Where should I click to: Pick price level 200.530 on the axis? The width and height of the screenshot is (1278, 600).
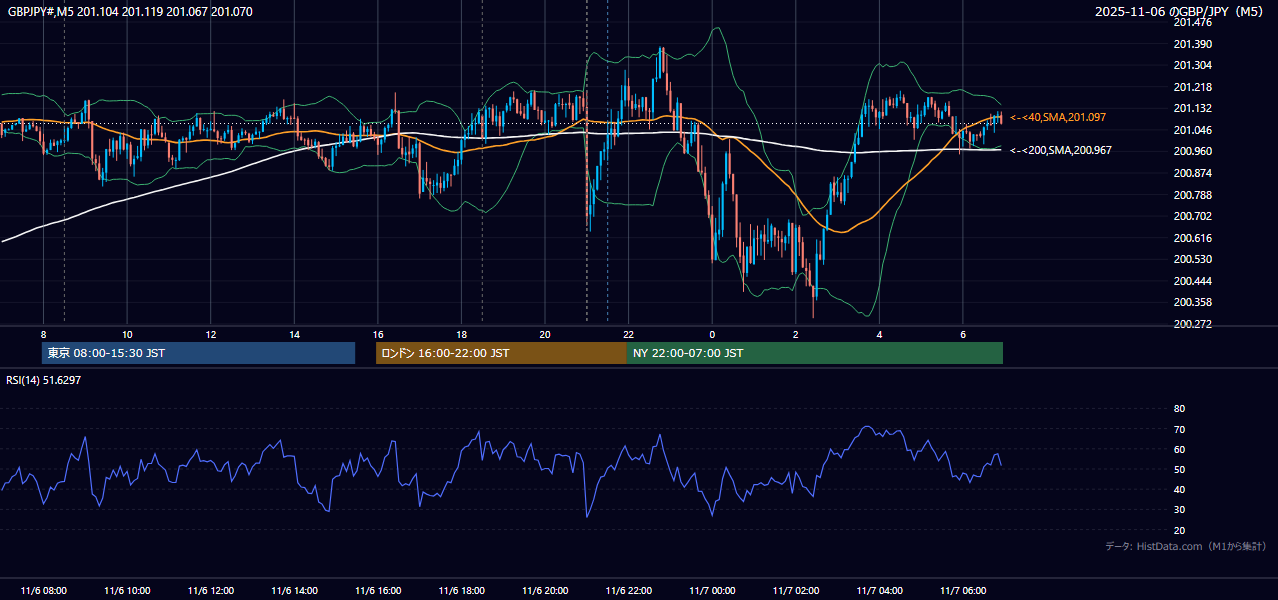pos(1192,259)
